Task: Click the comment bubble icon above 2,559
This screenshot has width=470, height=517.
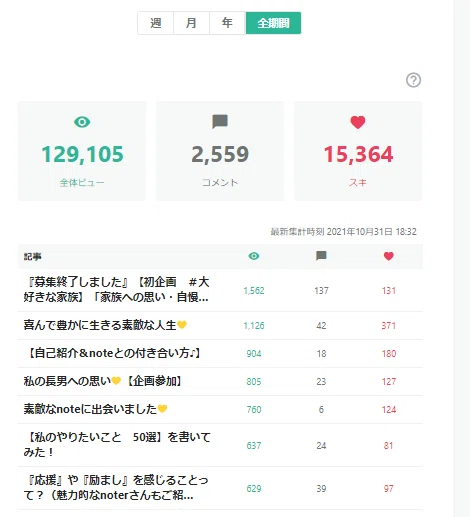Action: pyautogui.click(x=220, y=122)
